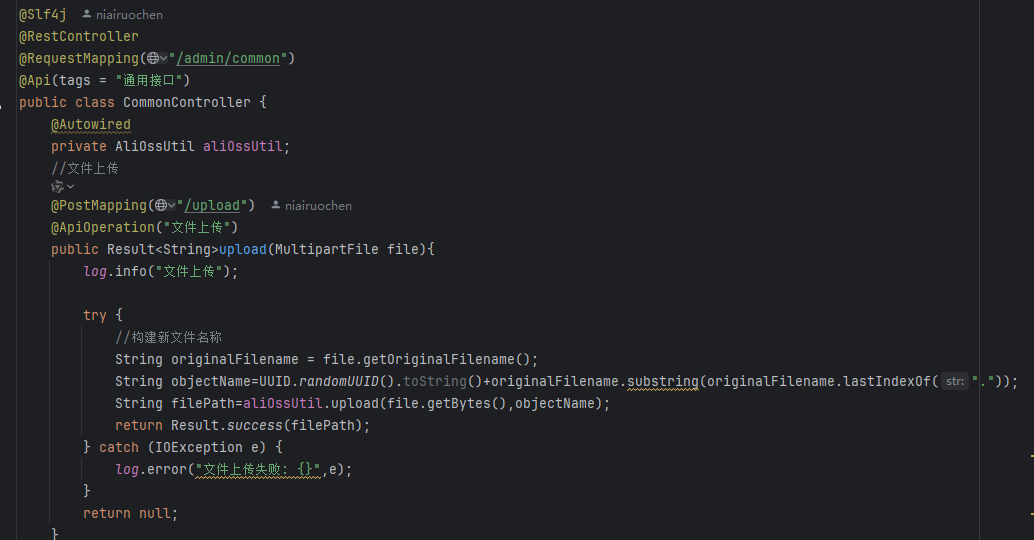Click the //文件上传 comment
1034x540 pixels.
85,168
